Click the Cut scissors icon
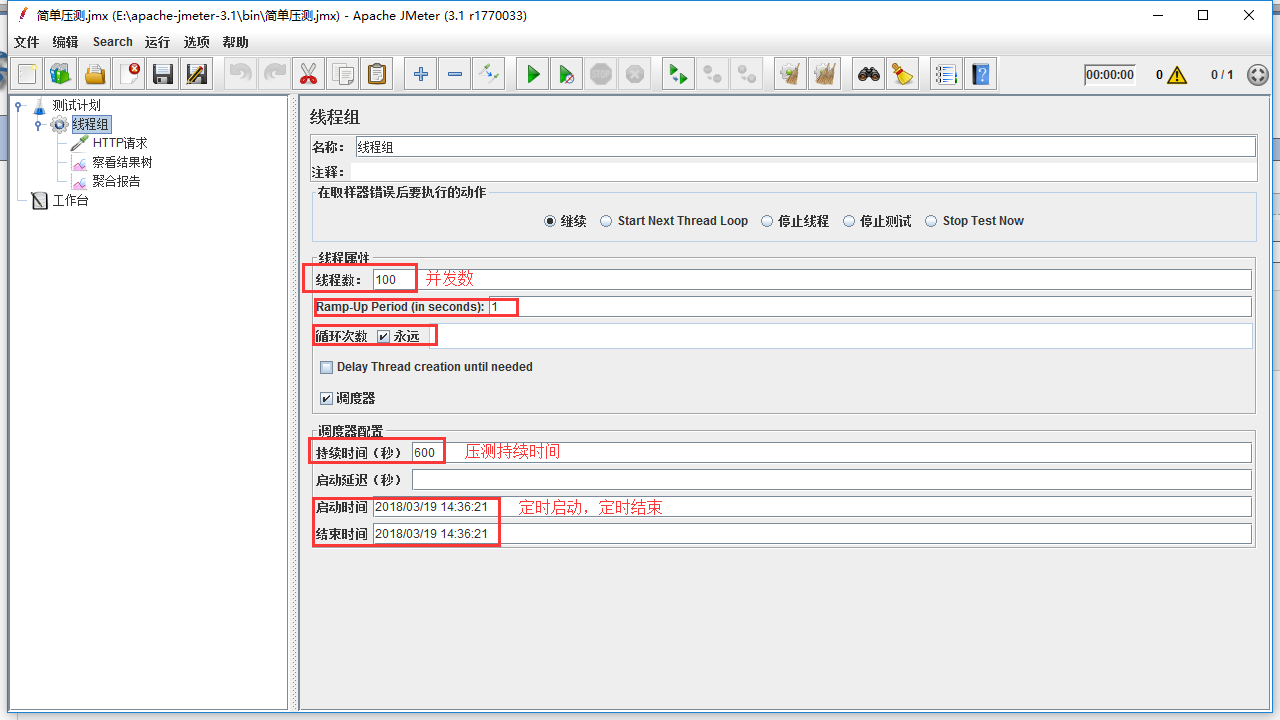This screenshot has height=720, width=1280. (308, 74)
